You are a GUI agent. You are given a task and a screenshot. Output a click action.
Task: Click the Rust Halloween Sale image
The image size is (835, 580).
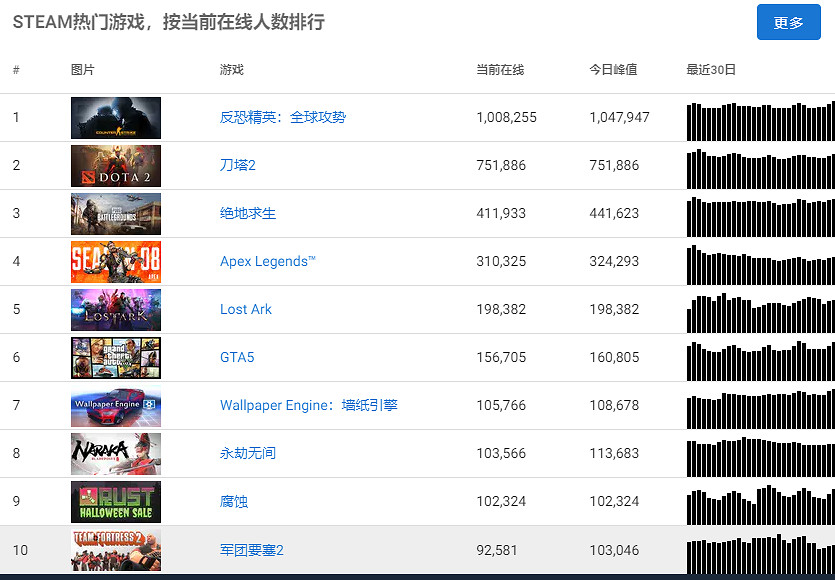pyautogui.click(x=115, y=501)
